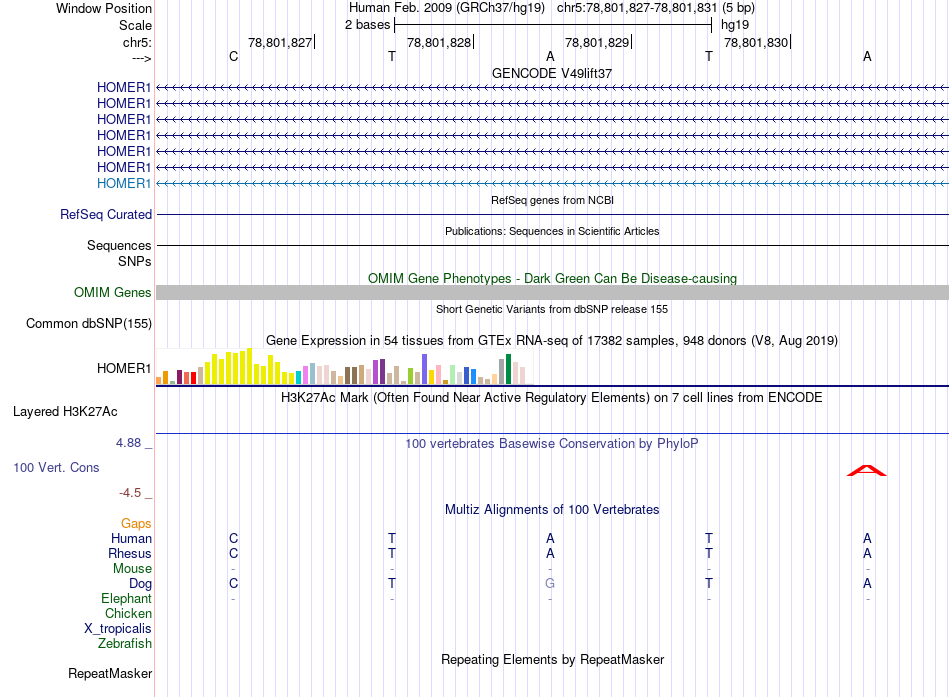Select the Mouse alignment row label
Viewport: 950px width, 697px height.
point(132,569)
